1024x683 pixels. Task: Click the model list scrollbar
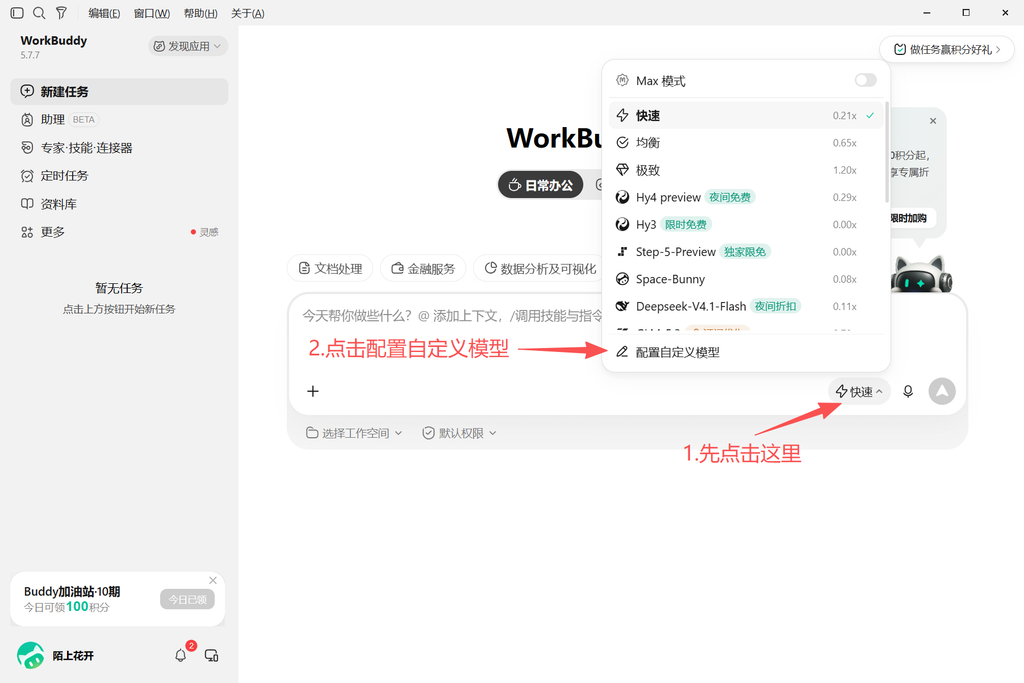(886, 151)
